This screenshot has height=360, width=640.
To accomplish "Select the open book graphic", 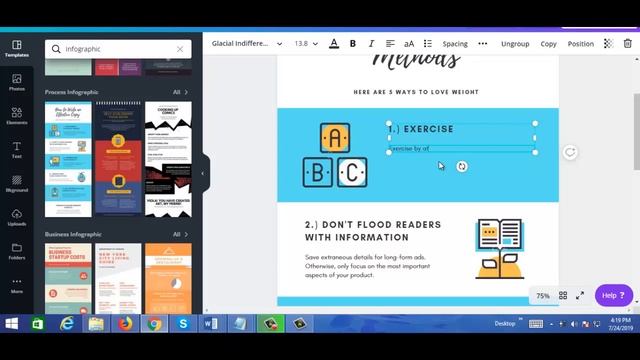I will [x=500, y=249].
